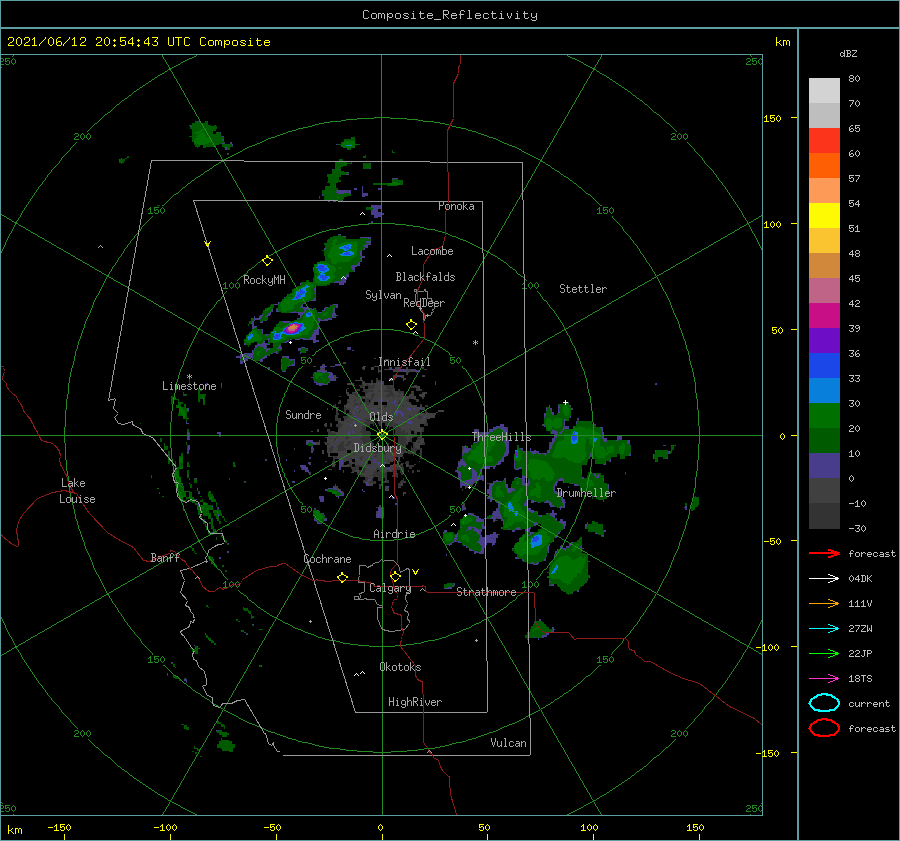Pick the dark green 20 dBZ swatch
The width and height of the screenshot is (900, 841).
coord(824,440)
